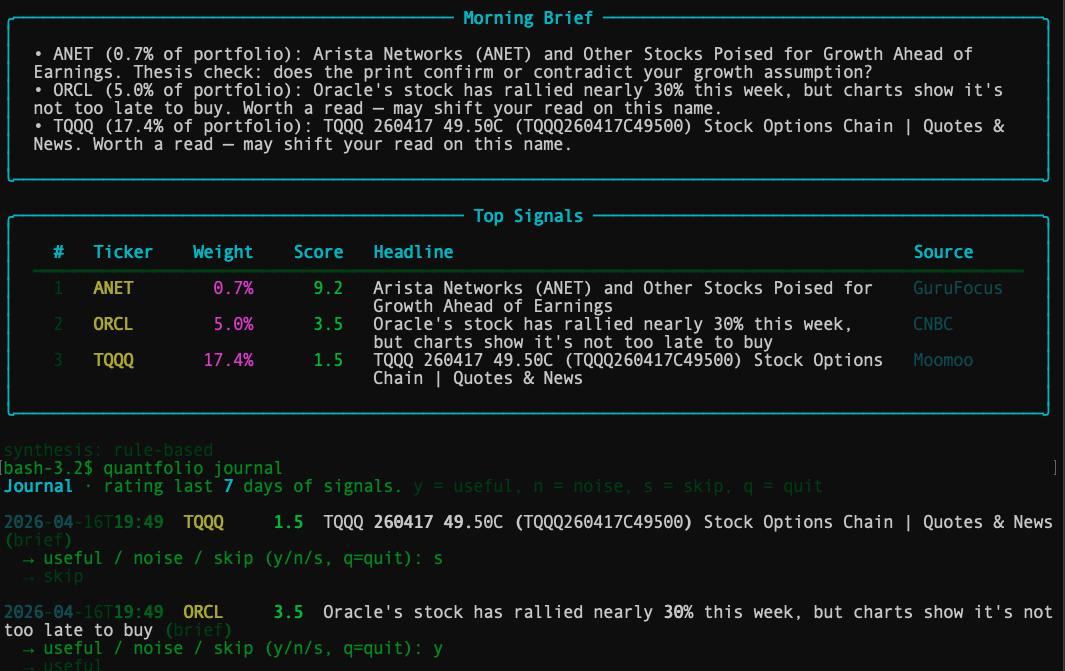
Task: Open the GuruFocus source entry
Action: 958,288
